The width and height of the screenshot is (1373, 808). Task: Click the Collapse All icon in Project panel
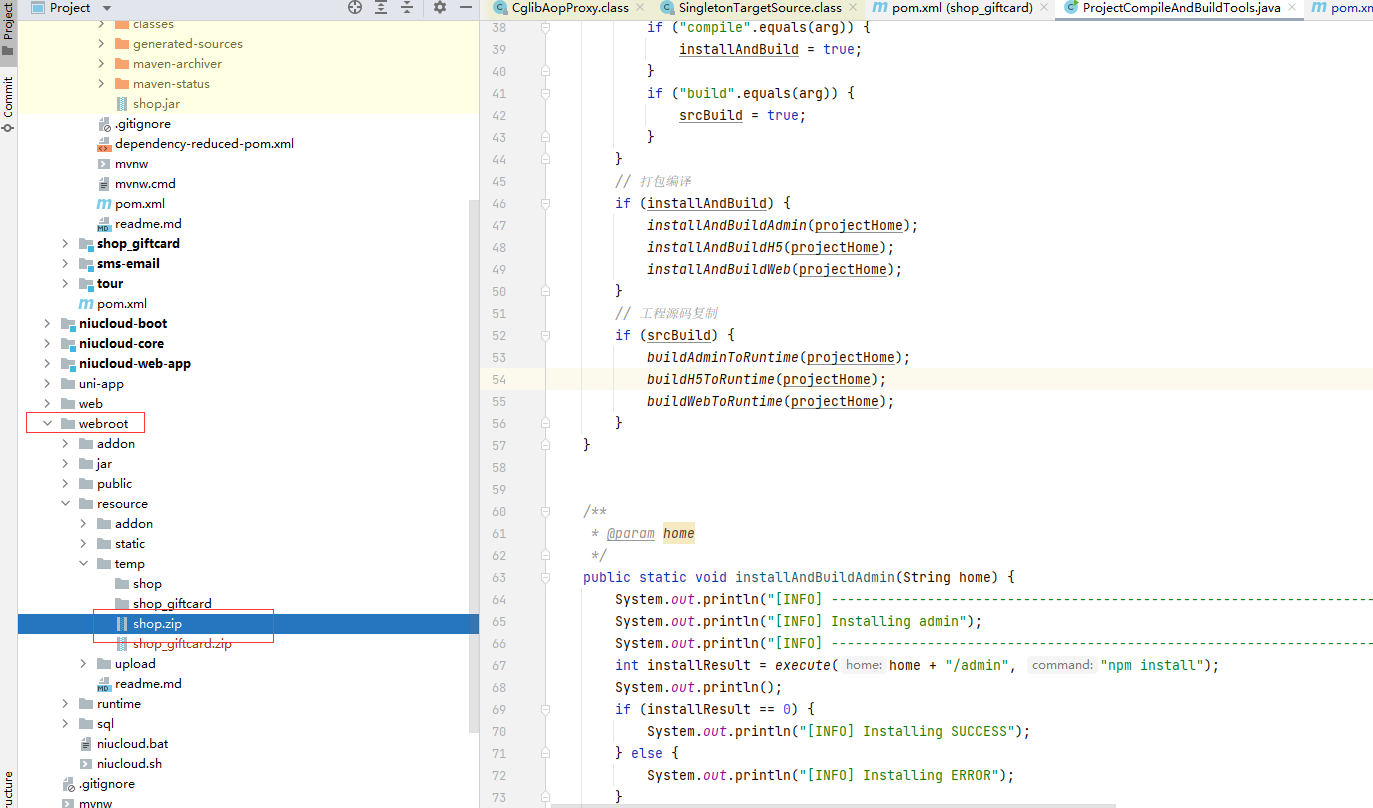tap(407, 7)
